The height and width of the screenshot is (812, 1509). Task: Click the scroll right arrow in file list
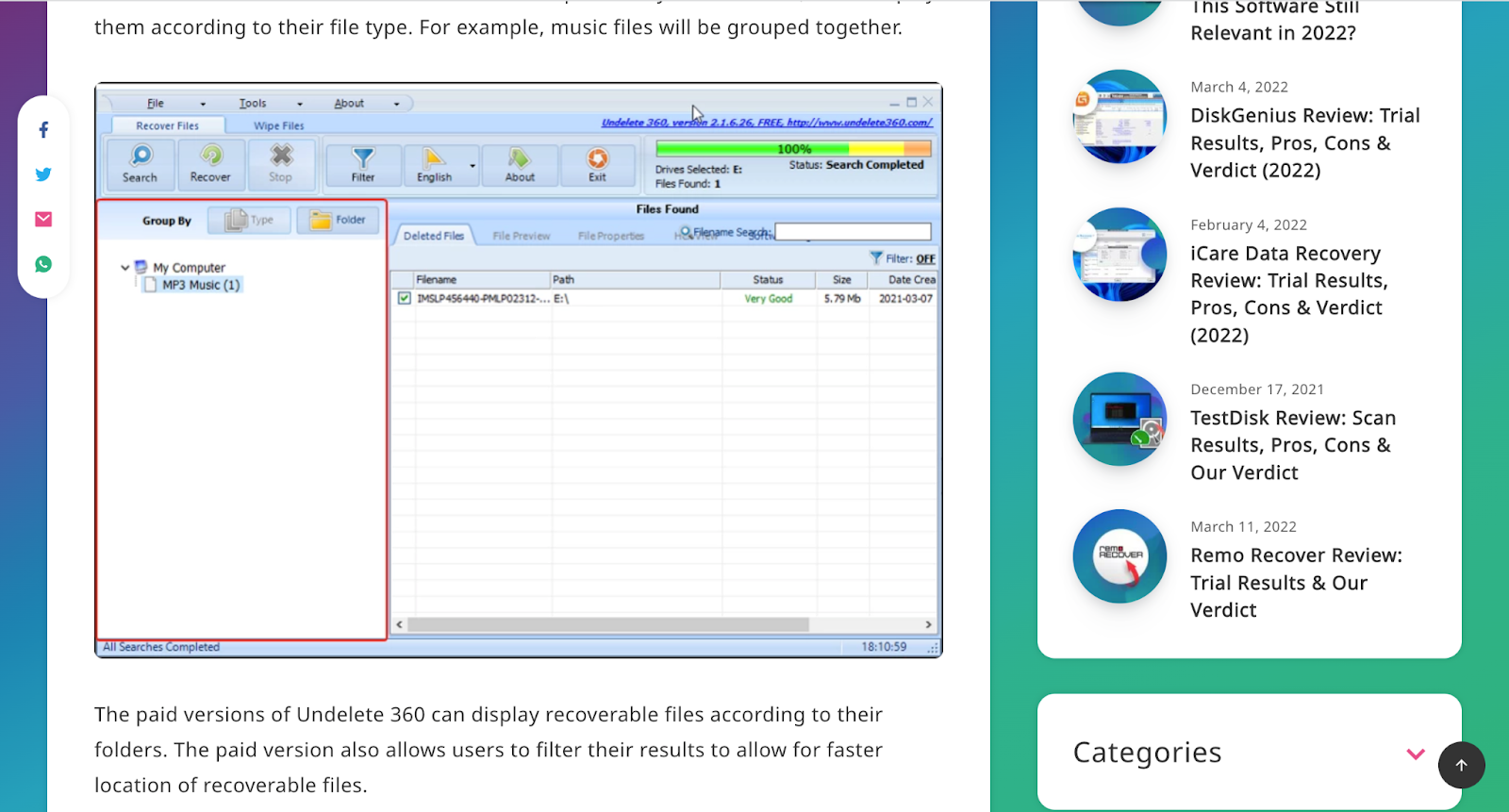tap(928, 624)
